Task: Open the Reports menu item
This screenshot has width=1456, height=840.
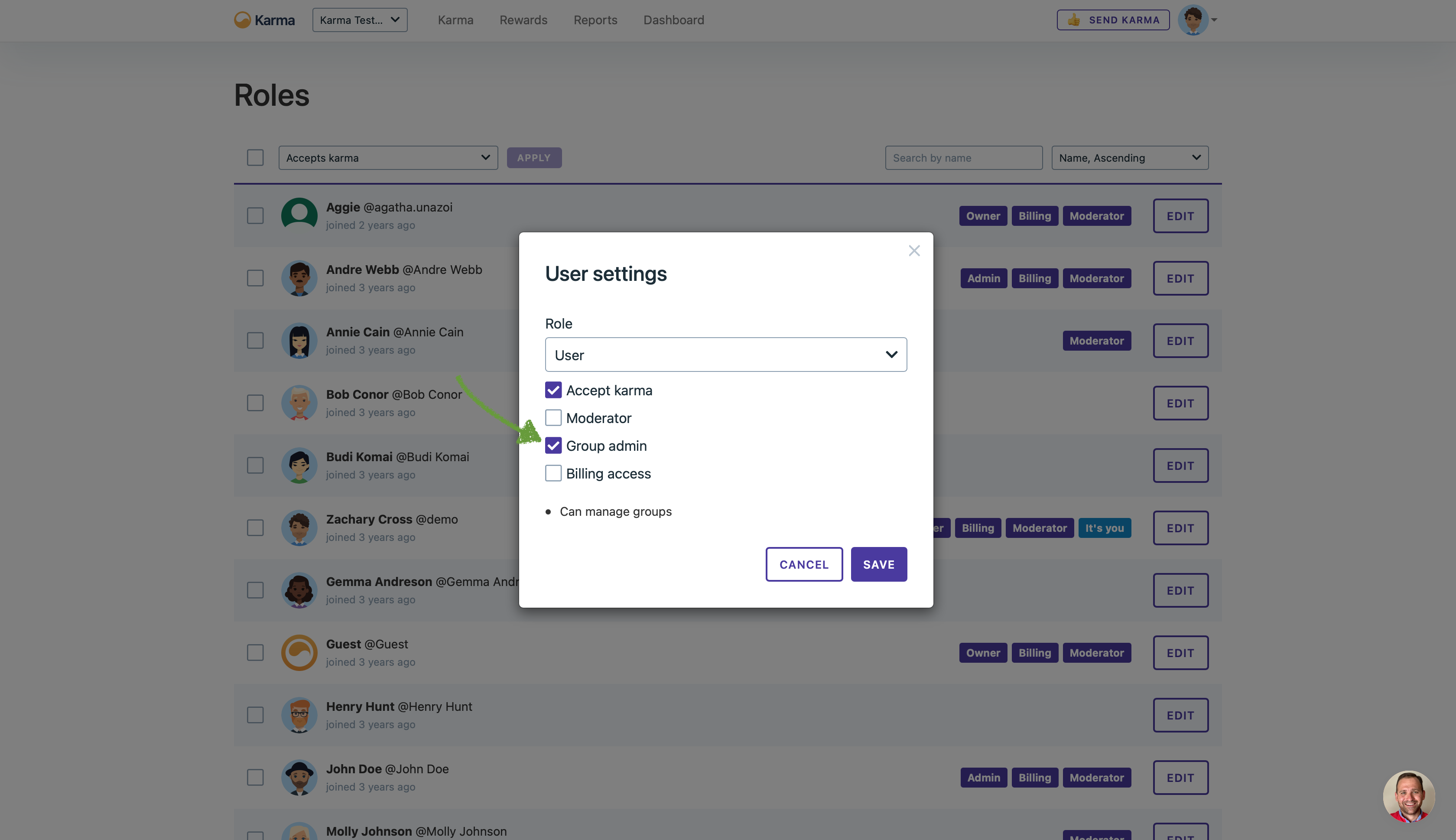Action: tap(595, 20)
